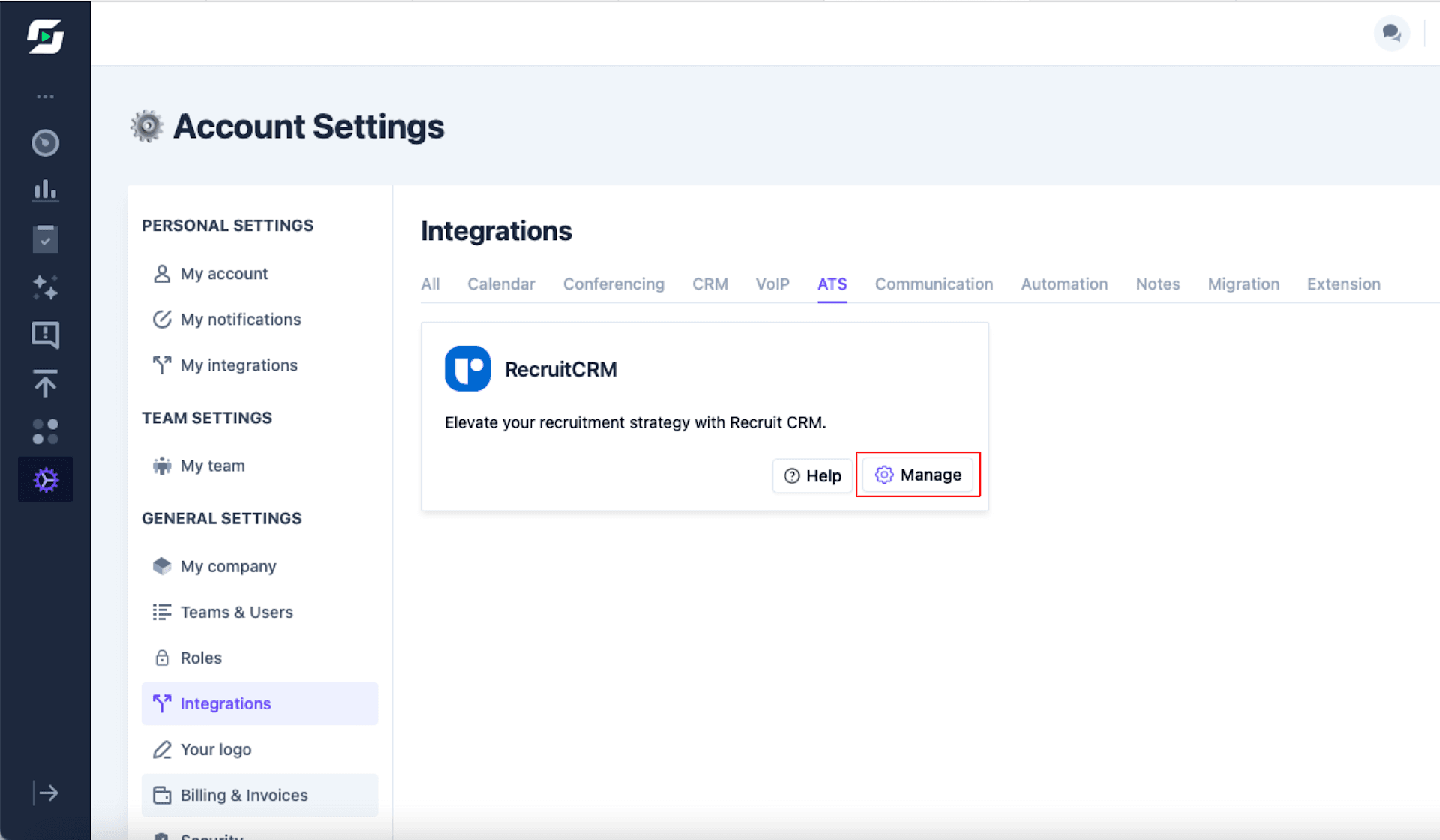The width and height of the screenshot is (1440, 840).
Task: Open Help for the RecruitCRM integration
Action: tap(812, 475)
